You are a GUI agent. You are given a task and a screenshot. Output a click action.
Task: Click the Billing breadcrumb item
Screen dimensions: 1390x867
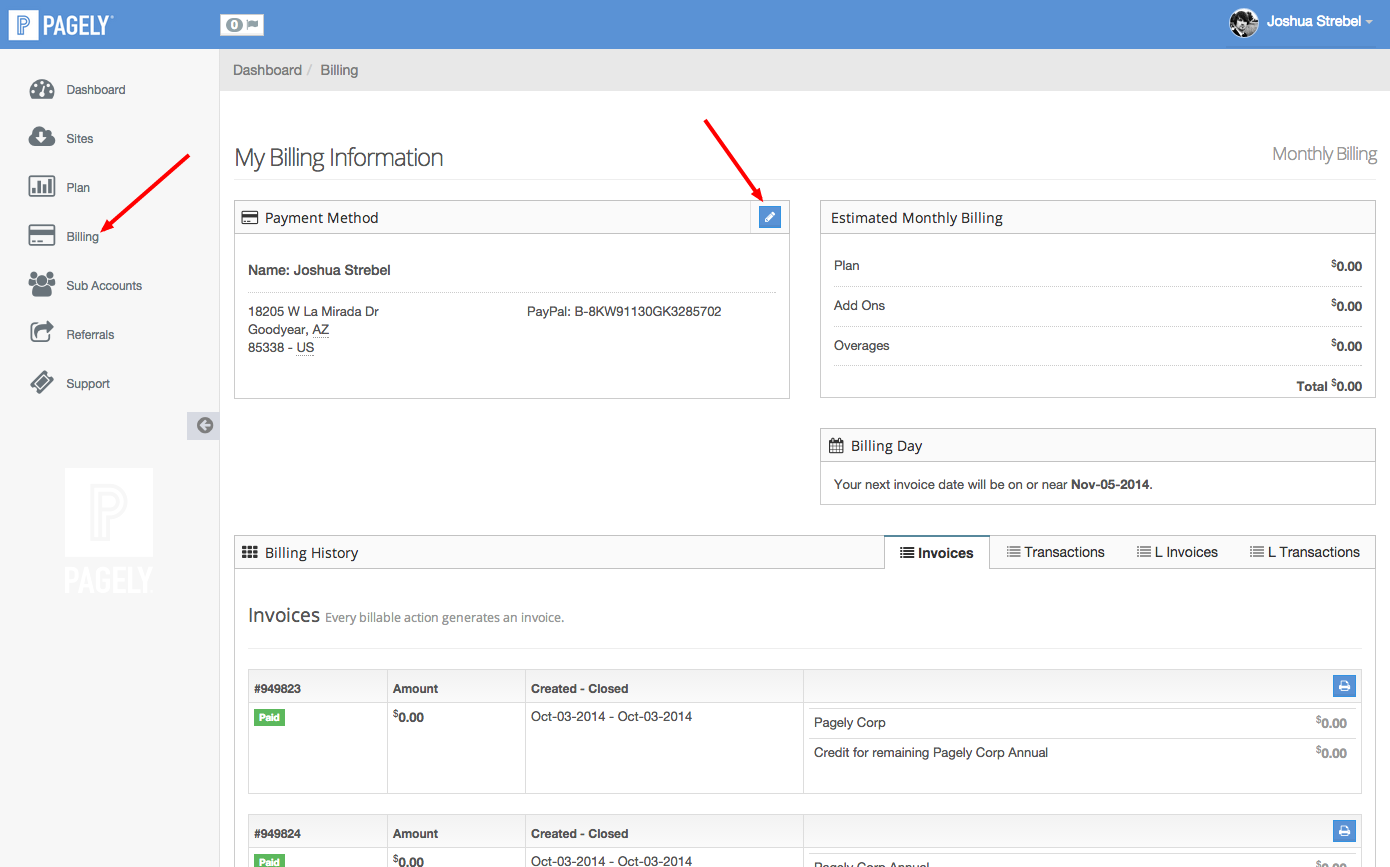click(339, 70)
